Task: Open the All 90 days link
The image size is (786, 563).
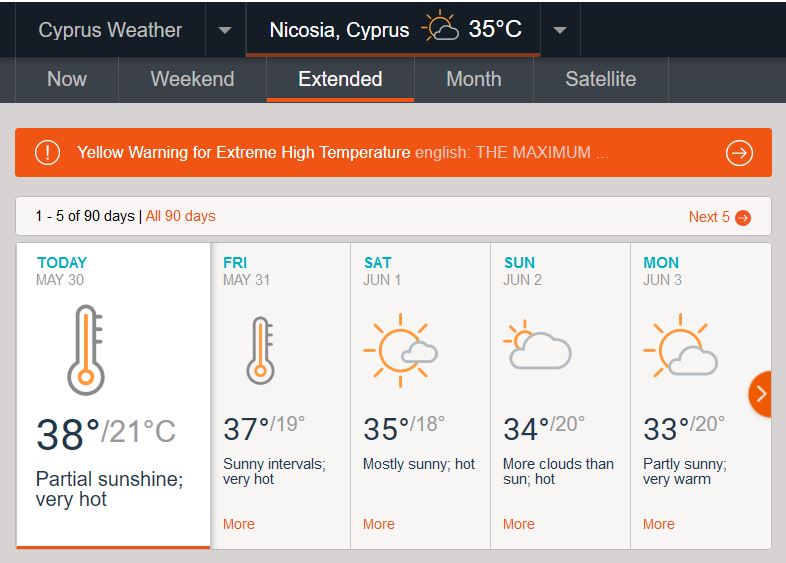Action: (x=181, y=216)
